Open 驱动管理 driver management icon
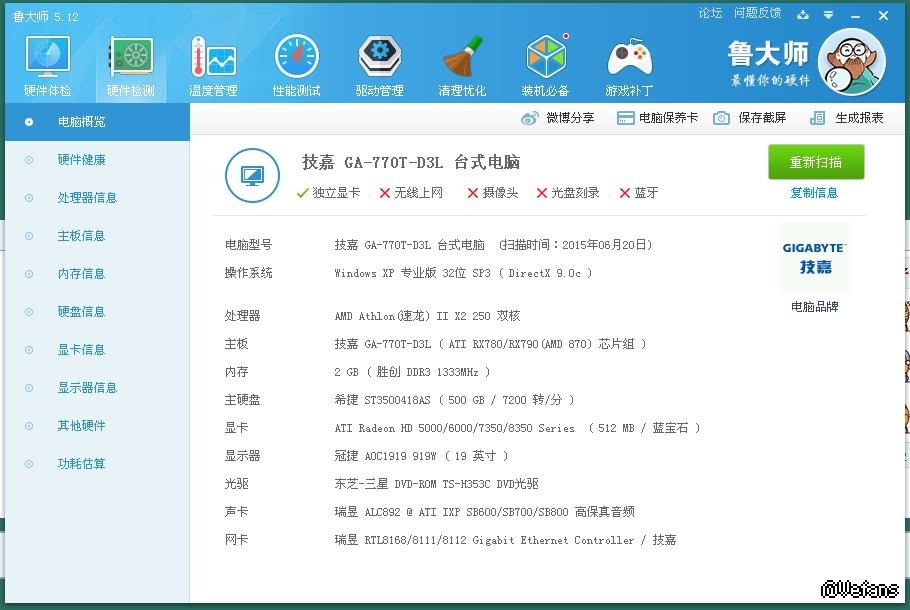The width and height of the screenshot is (910, 610). pos(379,58)
